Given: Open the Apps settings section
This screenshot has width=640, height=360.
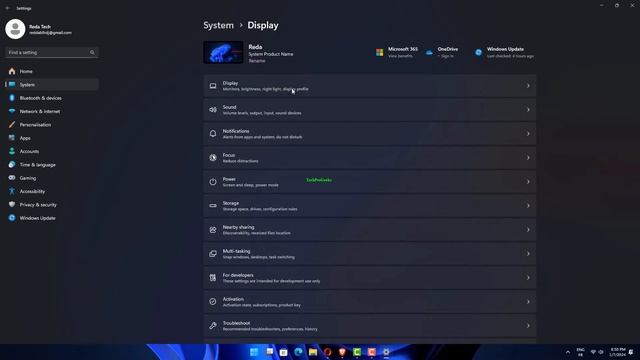Looking at the screenshot, I should [x=52, y=138].
